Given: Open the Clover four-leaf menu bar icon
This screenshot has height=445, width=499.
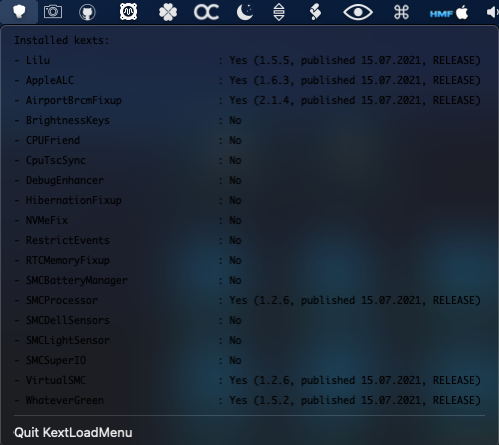Looking at the screenshot, I should pyautogui.click(x=168, y=12).
